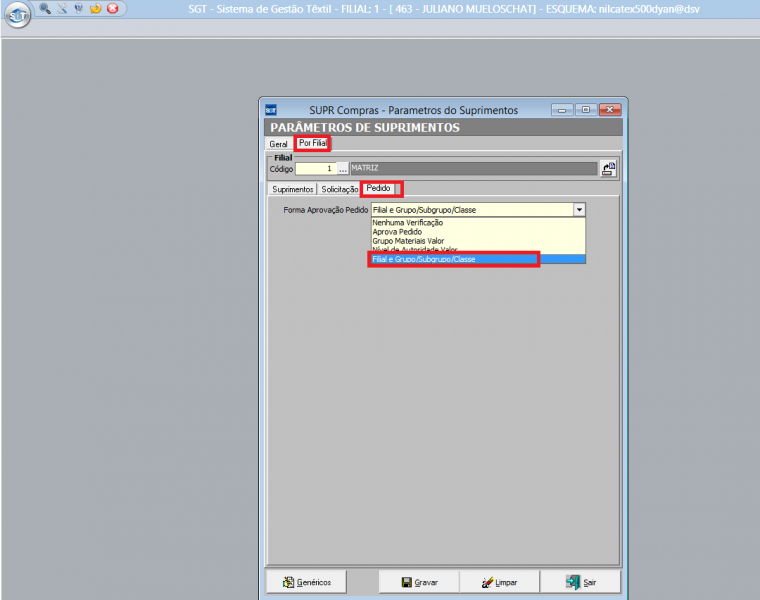The width and height of the screenshot is (760, 600).
Task: Click the copy icon beside MATRIZ field
Action: point(608,169)
